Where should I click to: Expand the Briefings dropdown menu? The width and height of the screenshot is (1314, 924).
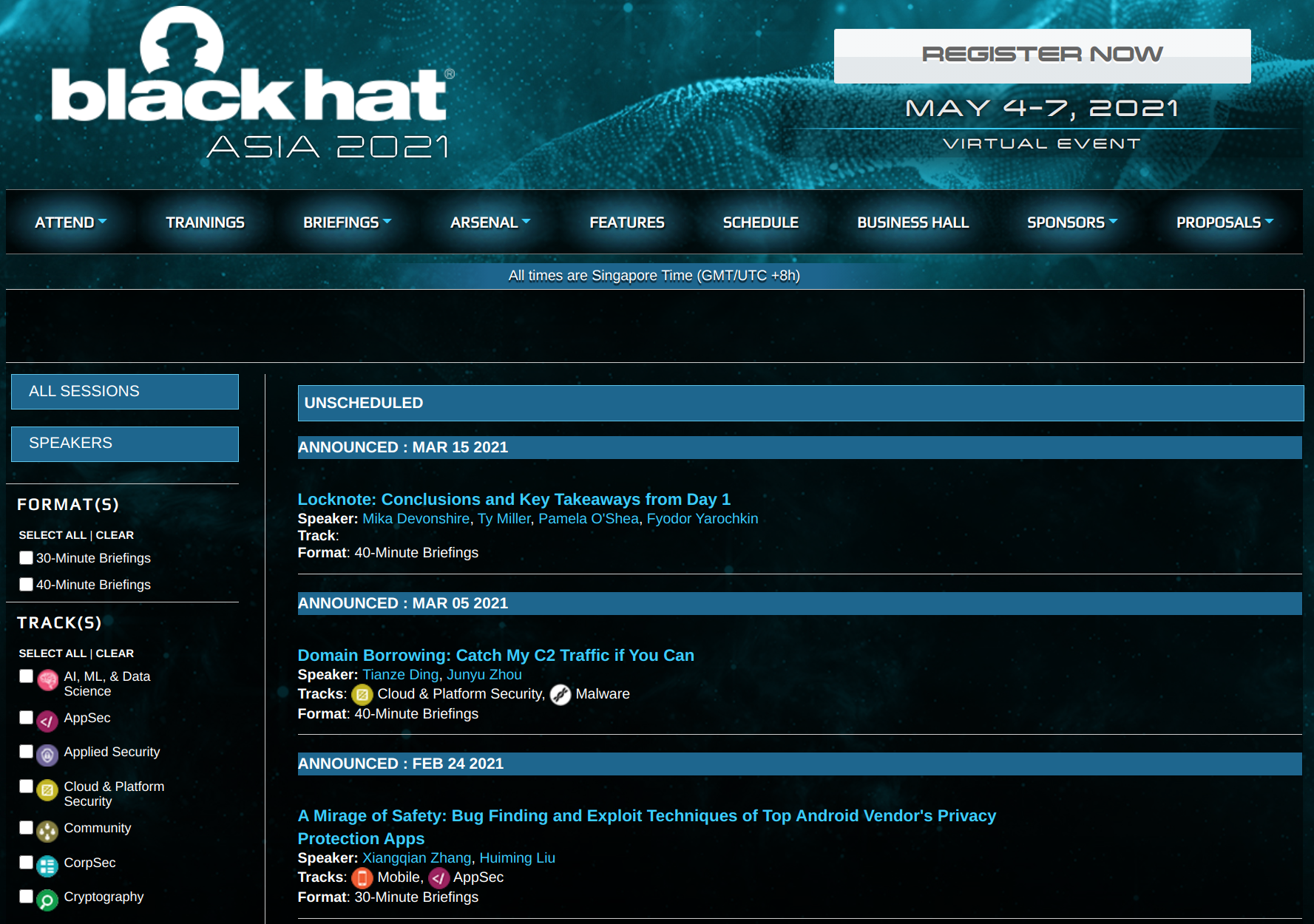click(347, 222)
